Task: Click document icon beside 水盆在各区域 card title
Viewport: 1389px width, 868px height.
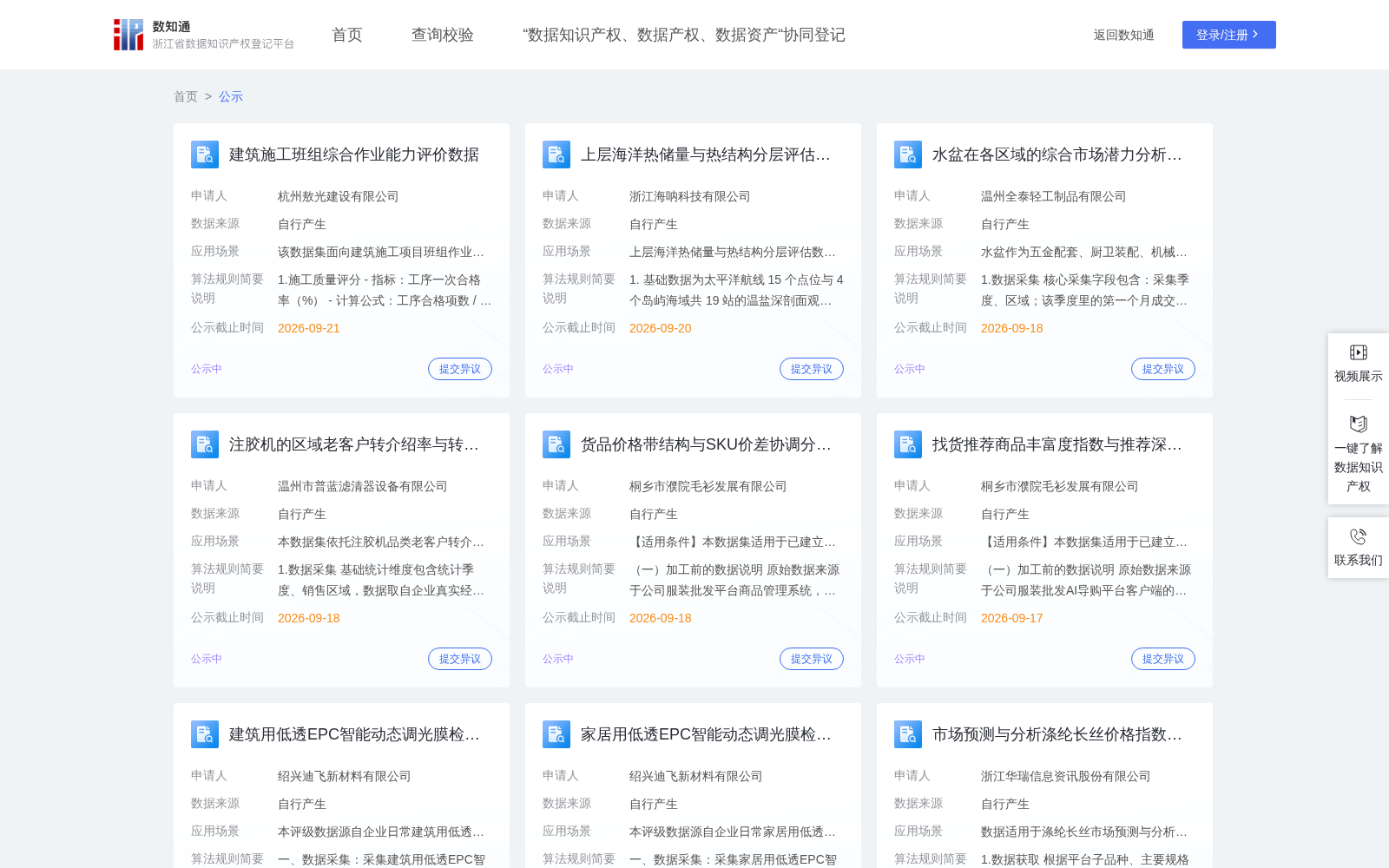Action: pos(908,155)
